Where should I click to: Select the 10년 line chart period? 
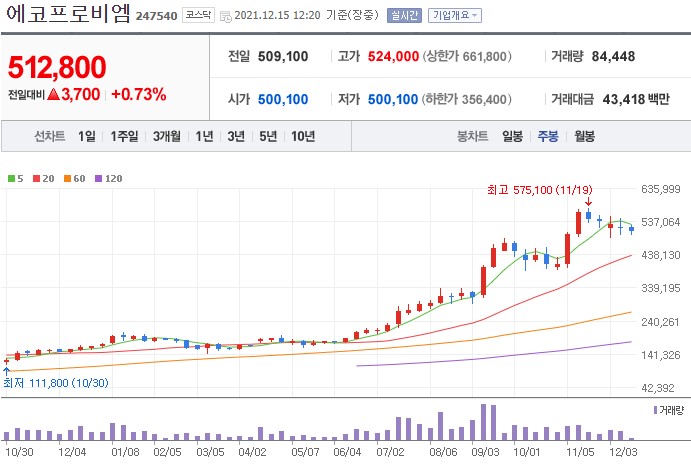303,136
